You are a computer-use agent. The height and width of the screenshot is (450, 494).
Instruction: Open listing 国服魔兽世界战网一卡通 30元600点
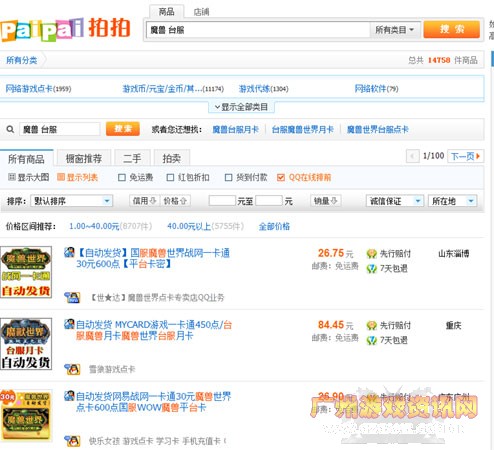(x=153, y=258)
